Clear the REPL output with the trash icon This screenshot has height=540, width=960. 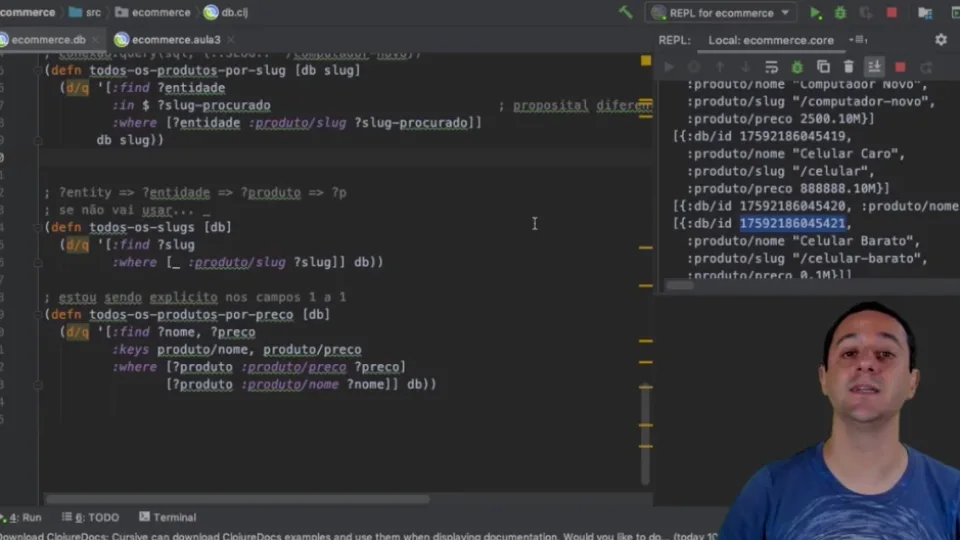pyautogui.click(x=849, y=67)
